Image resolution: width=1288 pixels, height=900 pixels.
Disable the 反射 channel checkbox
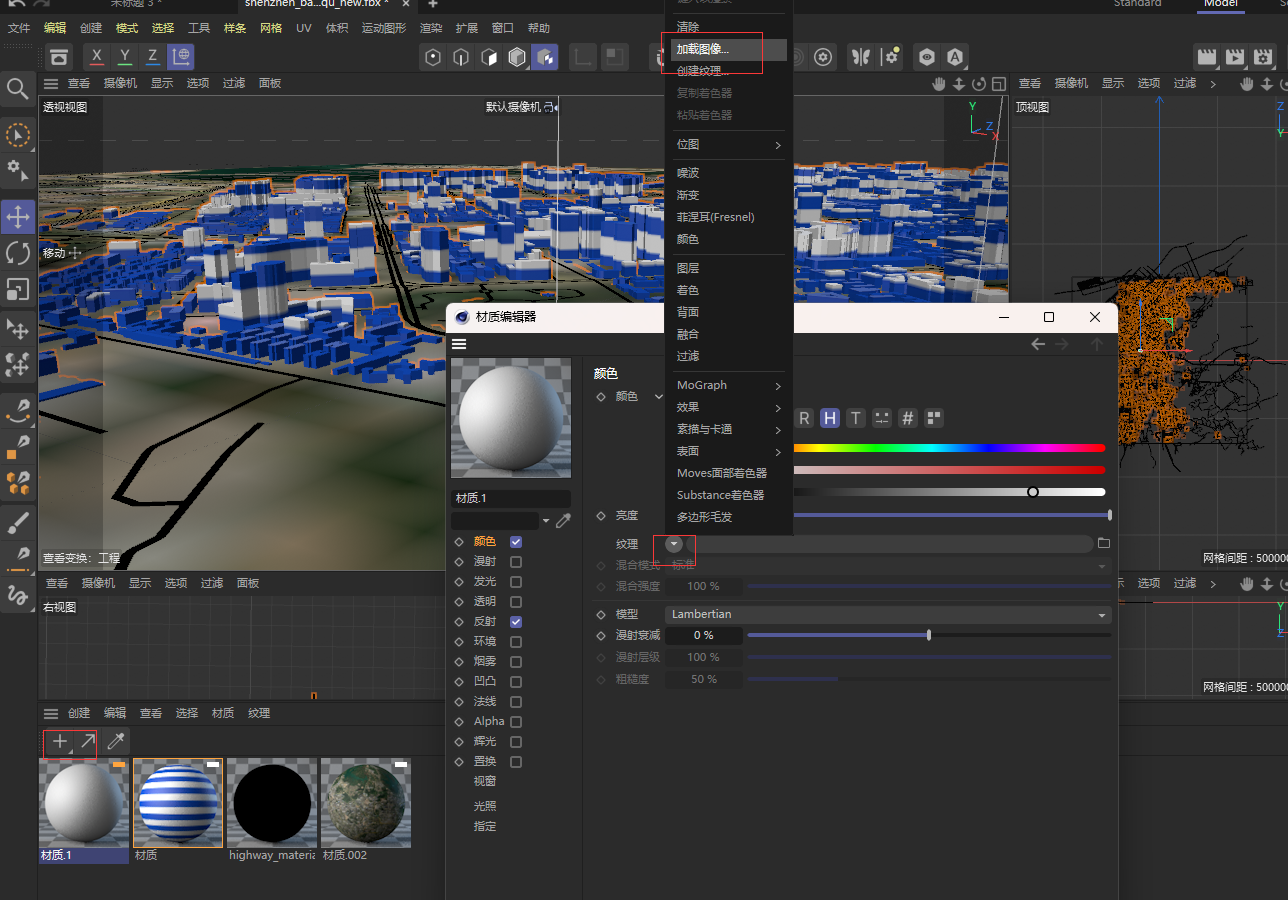[x=516, y=622]
